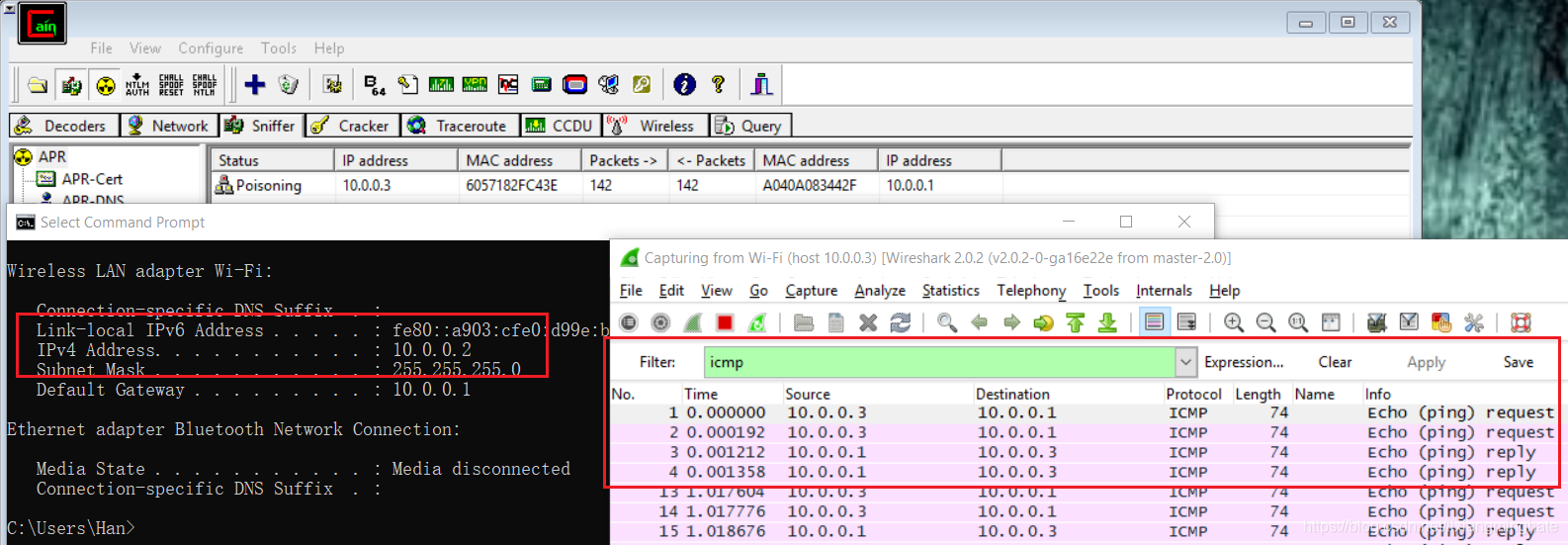Click the Packets -> column header
The height and width of the screenshot is (545, 1568).
tap(623, 160)
